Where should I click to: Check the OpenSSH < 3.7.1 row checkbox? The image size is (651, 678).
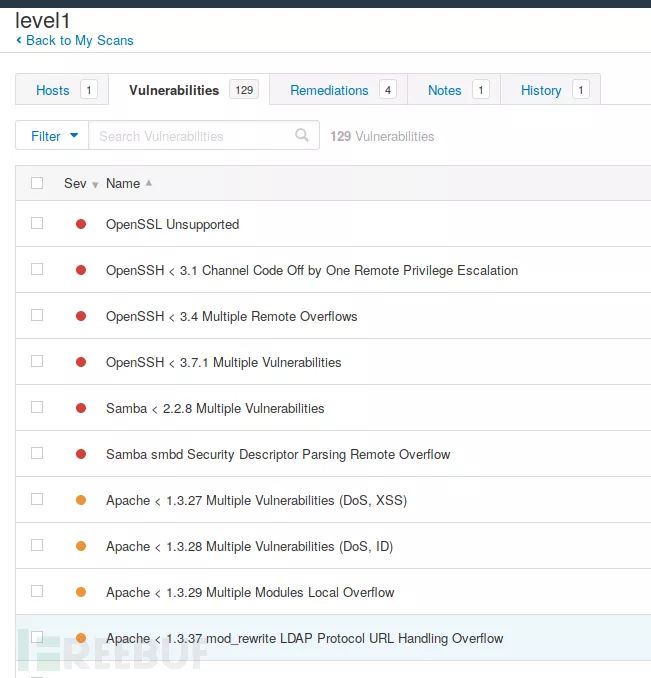point(37,361)
